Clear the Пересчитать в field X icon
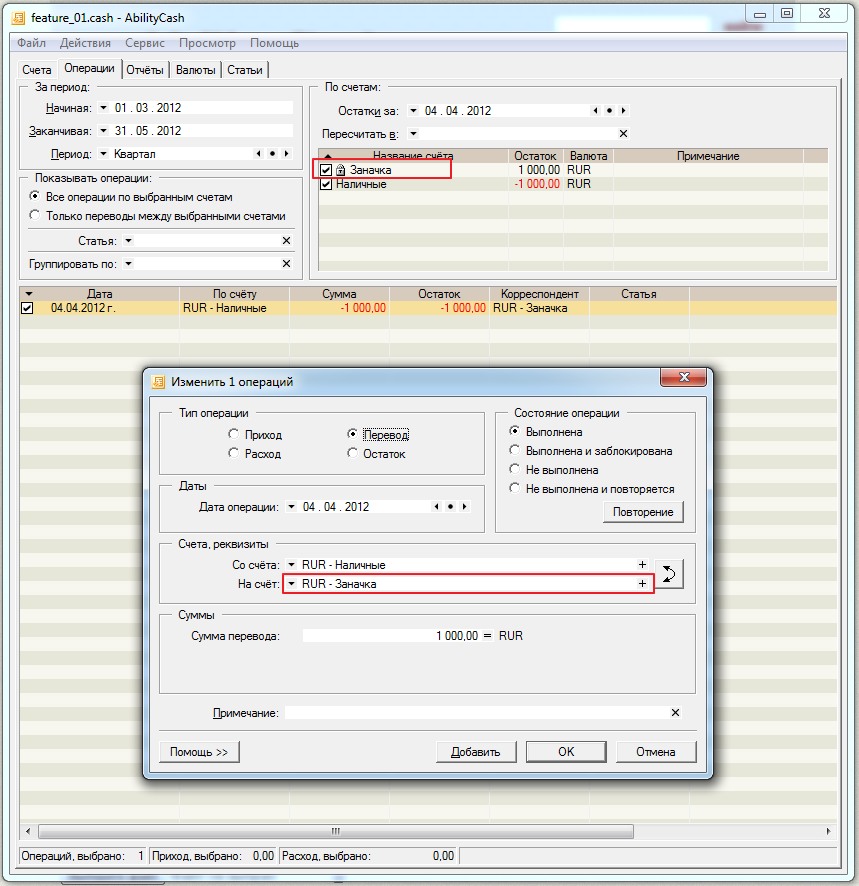This screenshot has width=859, height=886. click(623, 134)
